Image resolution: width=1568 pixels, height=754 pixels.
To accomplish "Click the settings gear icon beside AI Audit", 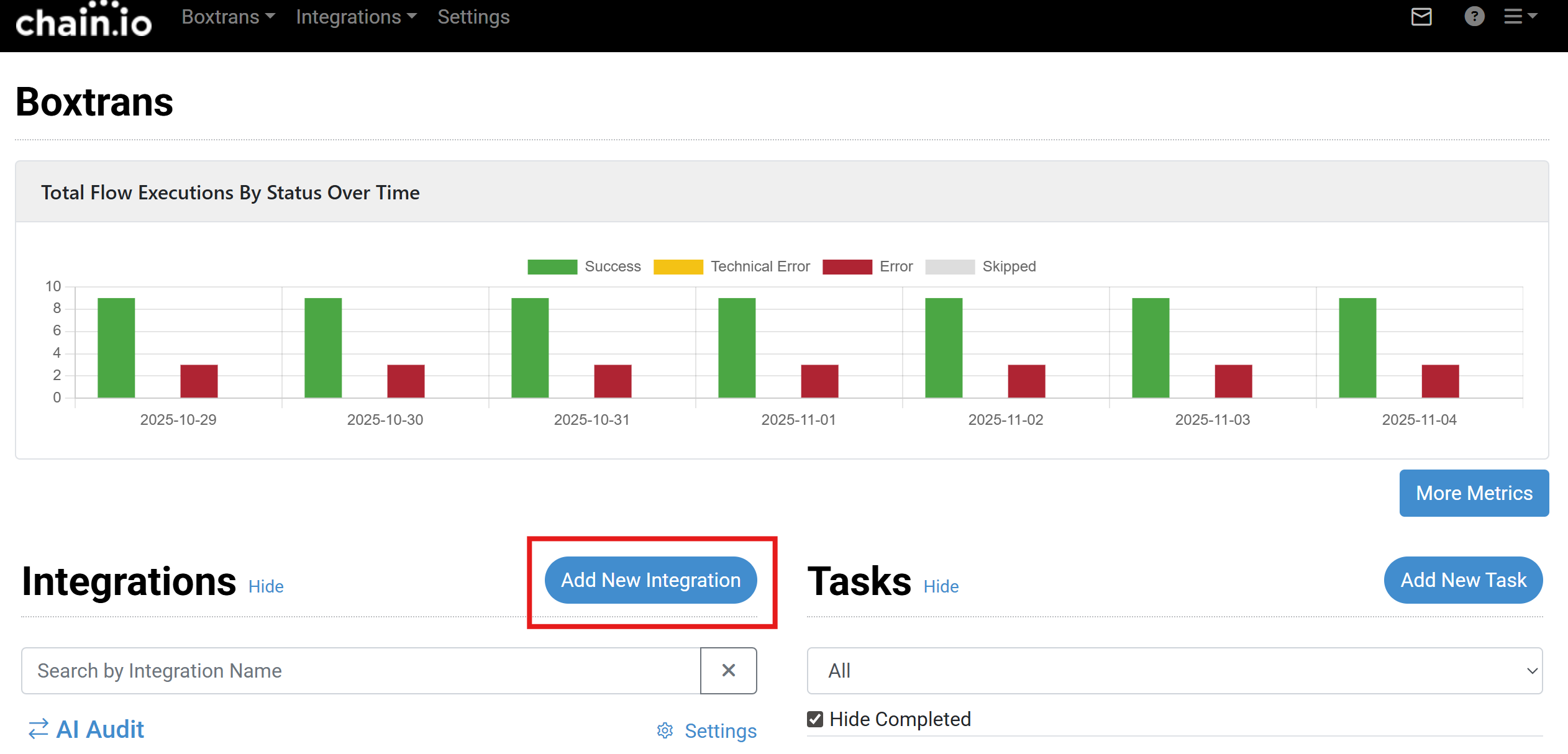I will tap(665, 730).
